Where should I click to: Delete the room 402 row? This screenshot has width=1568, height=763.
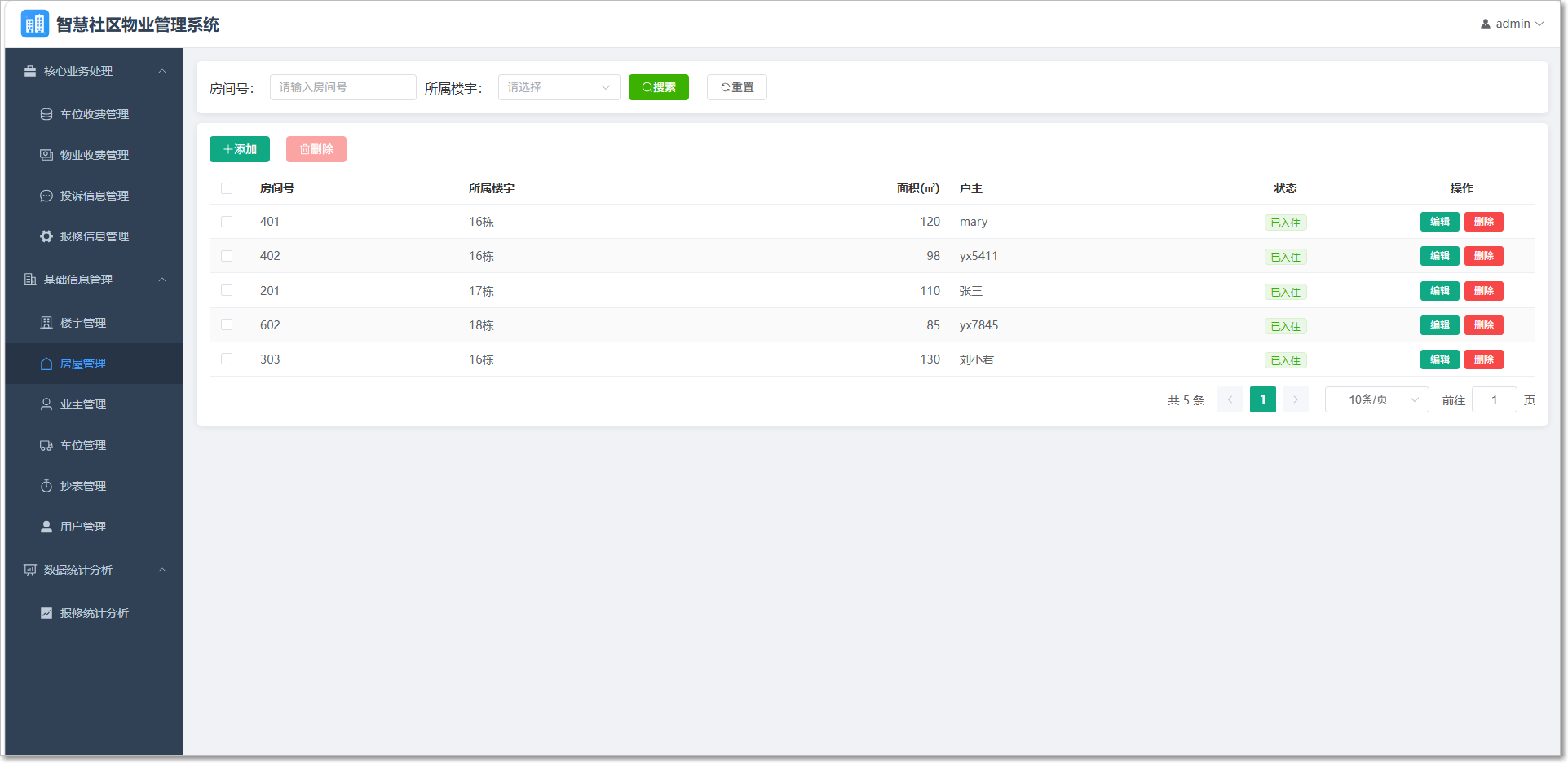point(1484,256)
